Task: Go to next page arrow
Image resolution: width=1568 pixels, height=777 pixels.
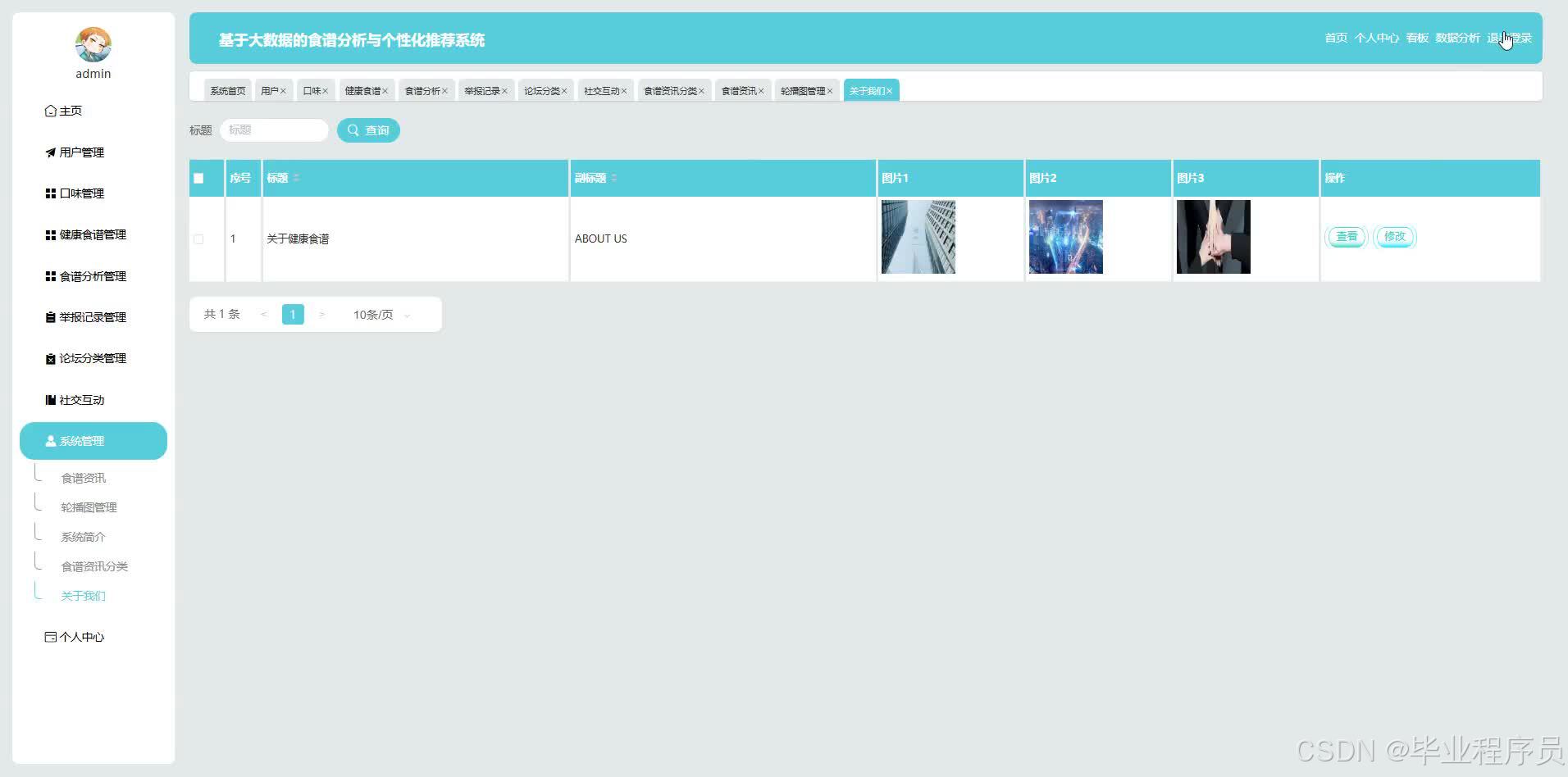Action: [x=321, y=315]
